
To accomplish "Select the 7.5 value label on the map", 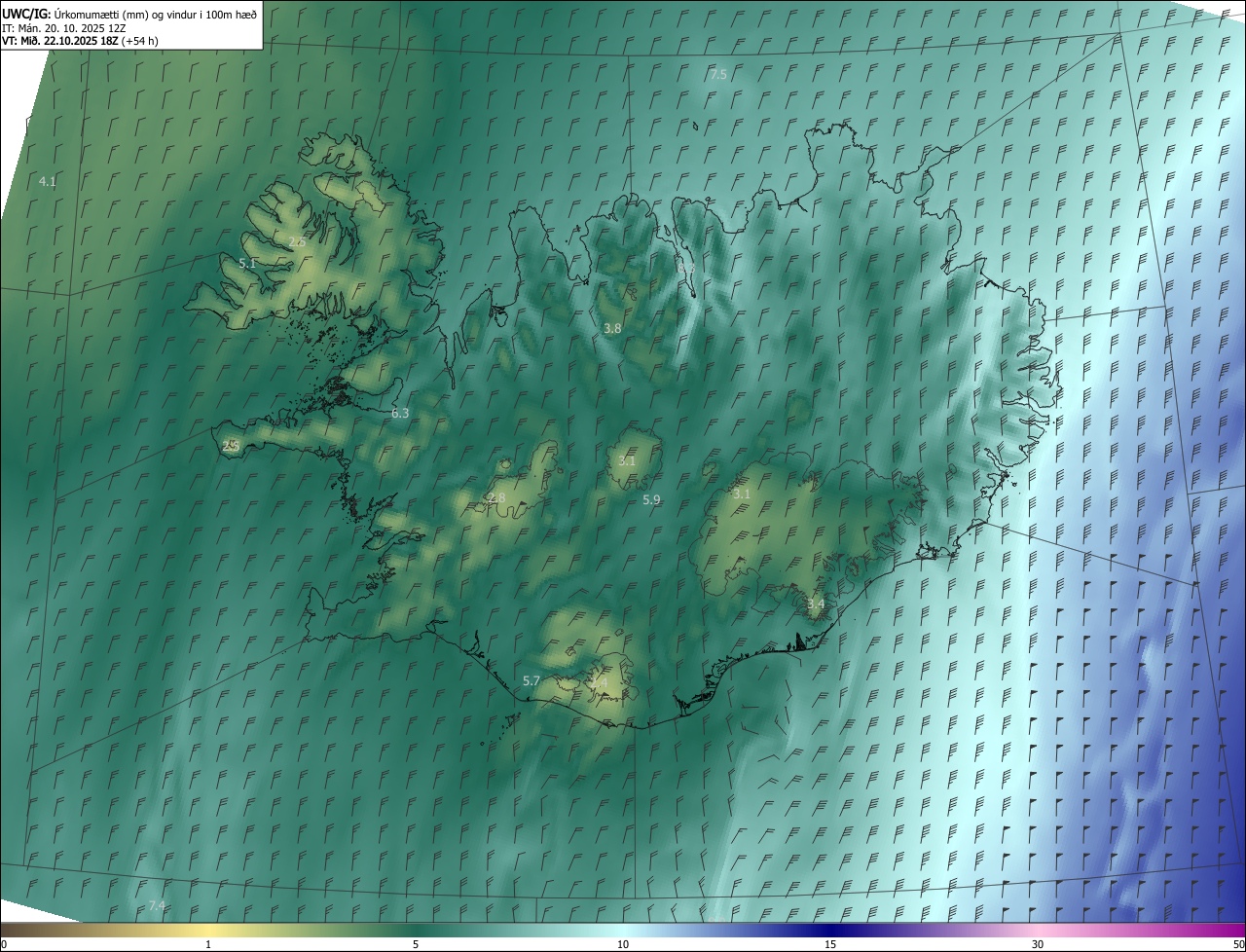I will tap(718, 74).
